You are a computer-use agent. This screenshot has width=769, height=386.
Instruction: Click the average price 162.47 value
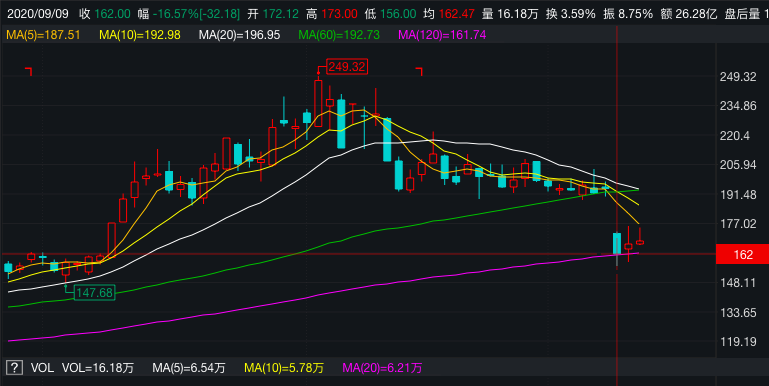456,14
